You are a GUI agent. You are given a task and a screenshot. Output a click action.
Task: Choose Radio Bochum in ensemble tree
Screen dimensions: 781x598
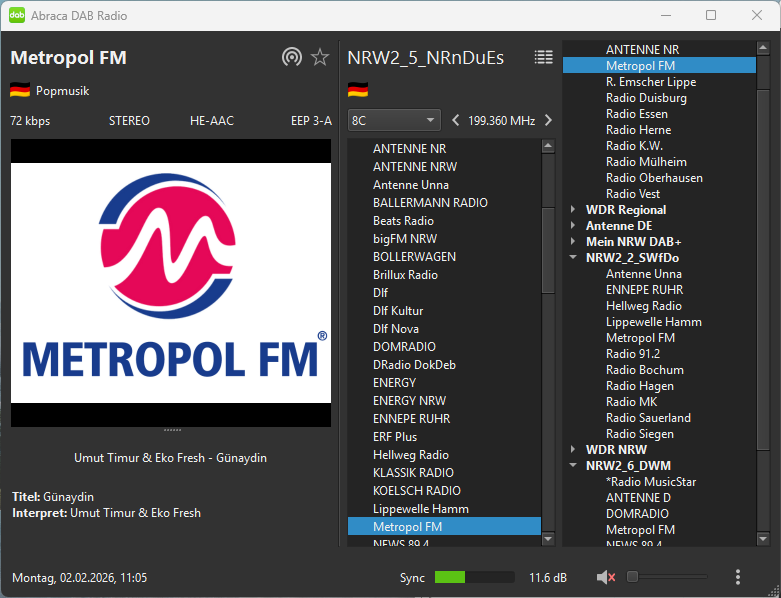[644, 370]
